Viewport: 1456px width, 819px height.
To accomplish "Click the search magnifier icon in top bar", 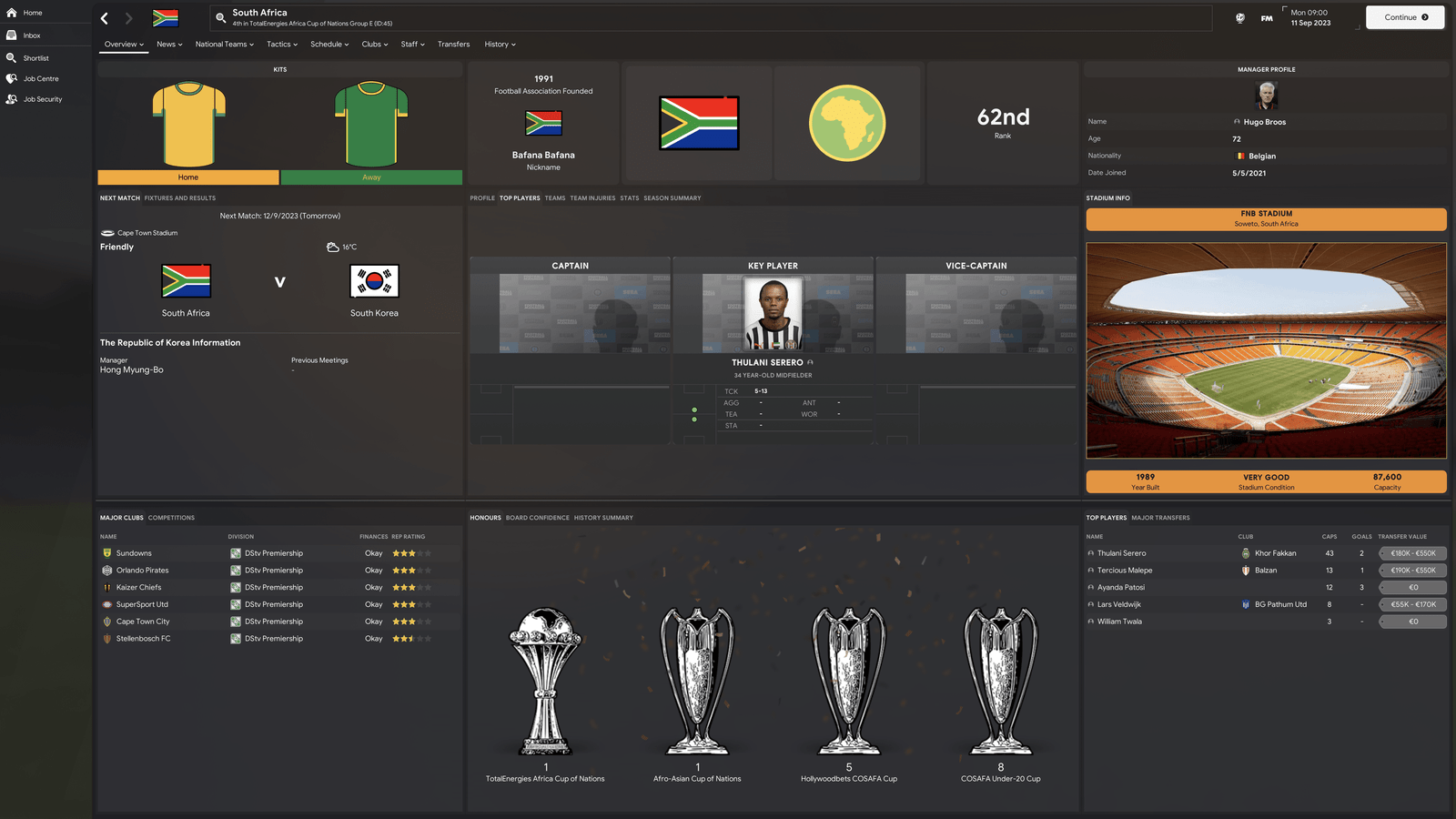I will click(x=220, y=17).
